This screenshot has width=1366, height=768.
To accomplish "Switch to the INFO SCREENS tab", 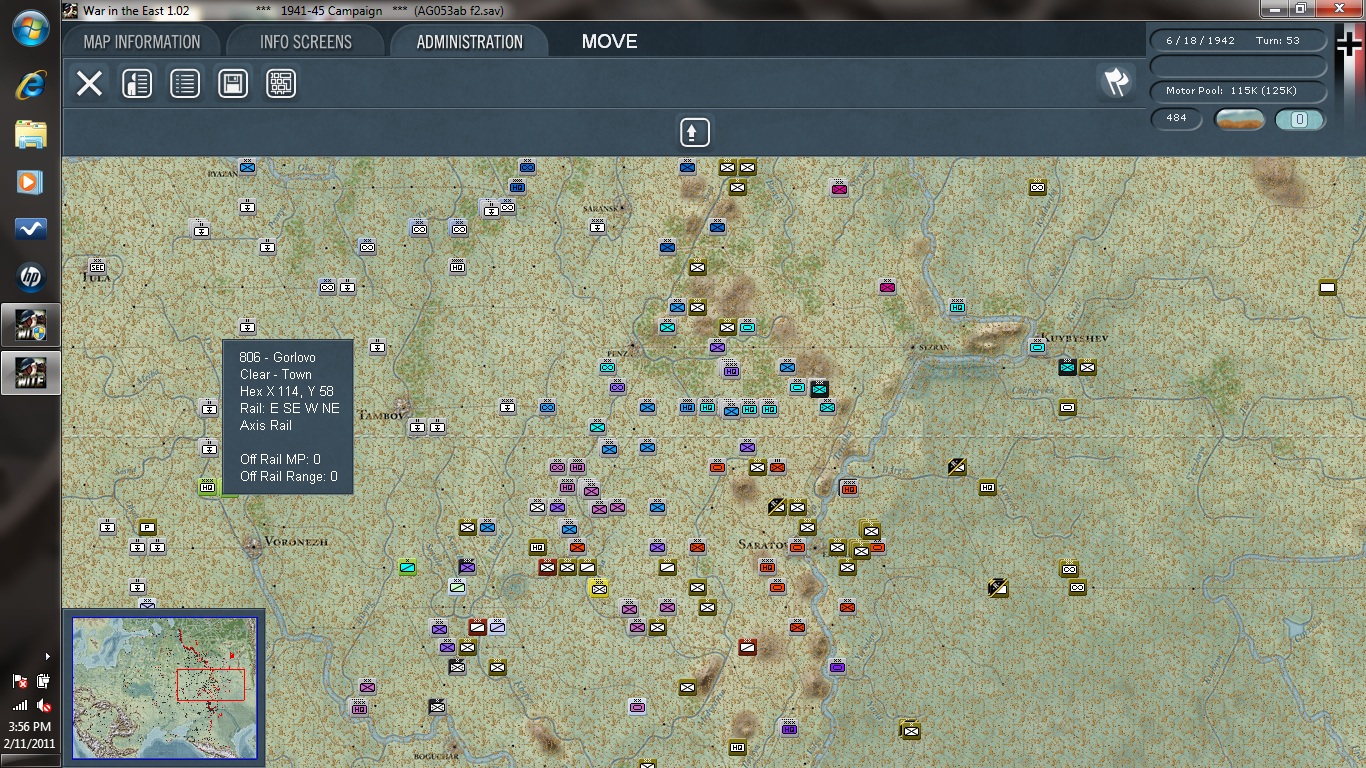I will click(306, 42).
